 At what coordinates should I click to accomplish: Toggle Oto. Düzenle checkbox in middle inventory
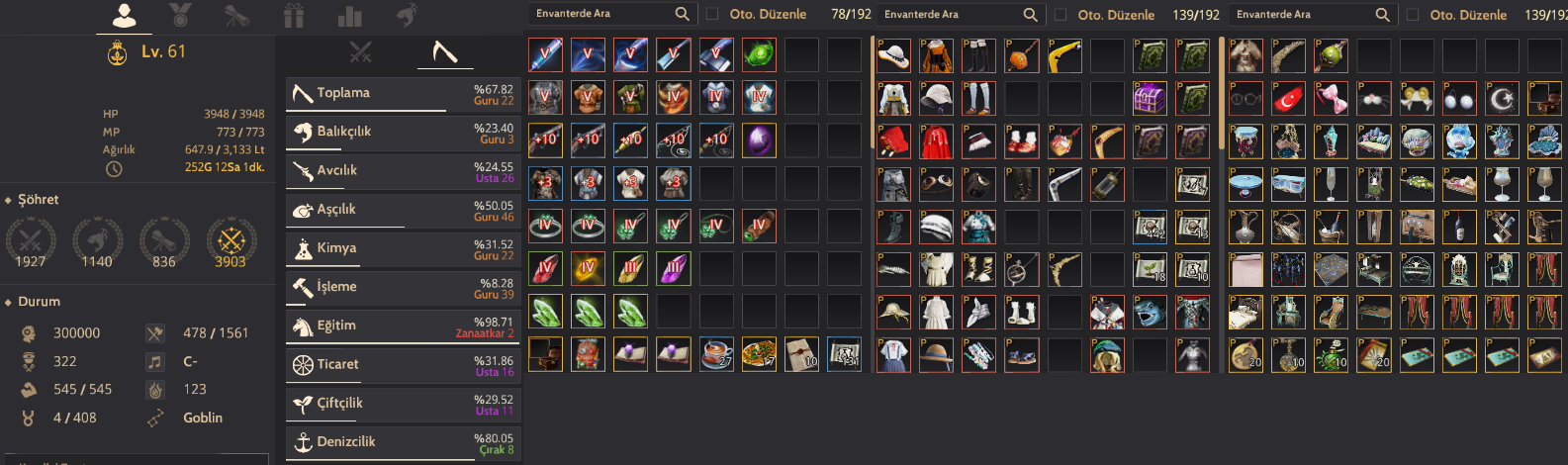[1061, 14]
